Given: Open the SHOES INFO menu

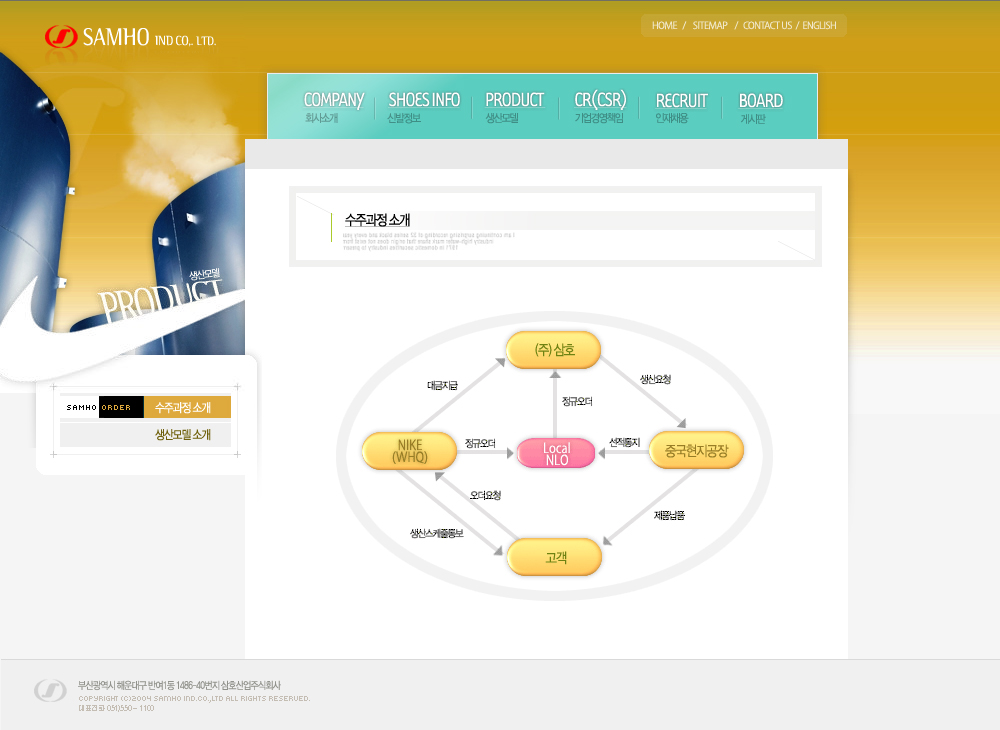Looking at the screenshot, I should [x=424, y=107].
